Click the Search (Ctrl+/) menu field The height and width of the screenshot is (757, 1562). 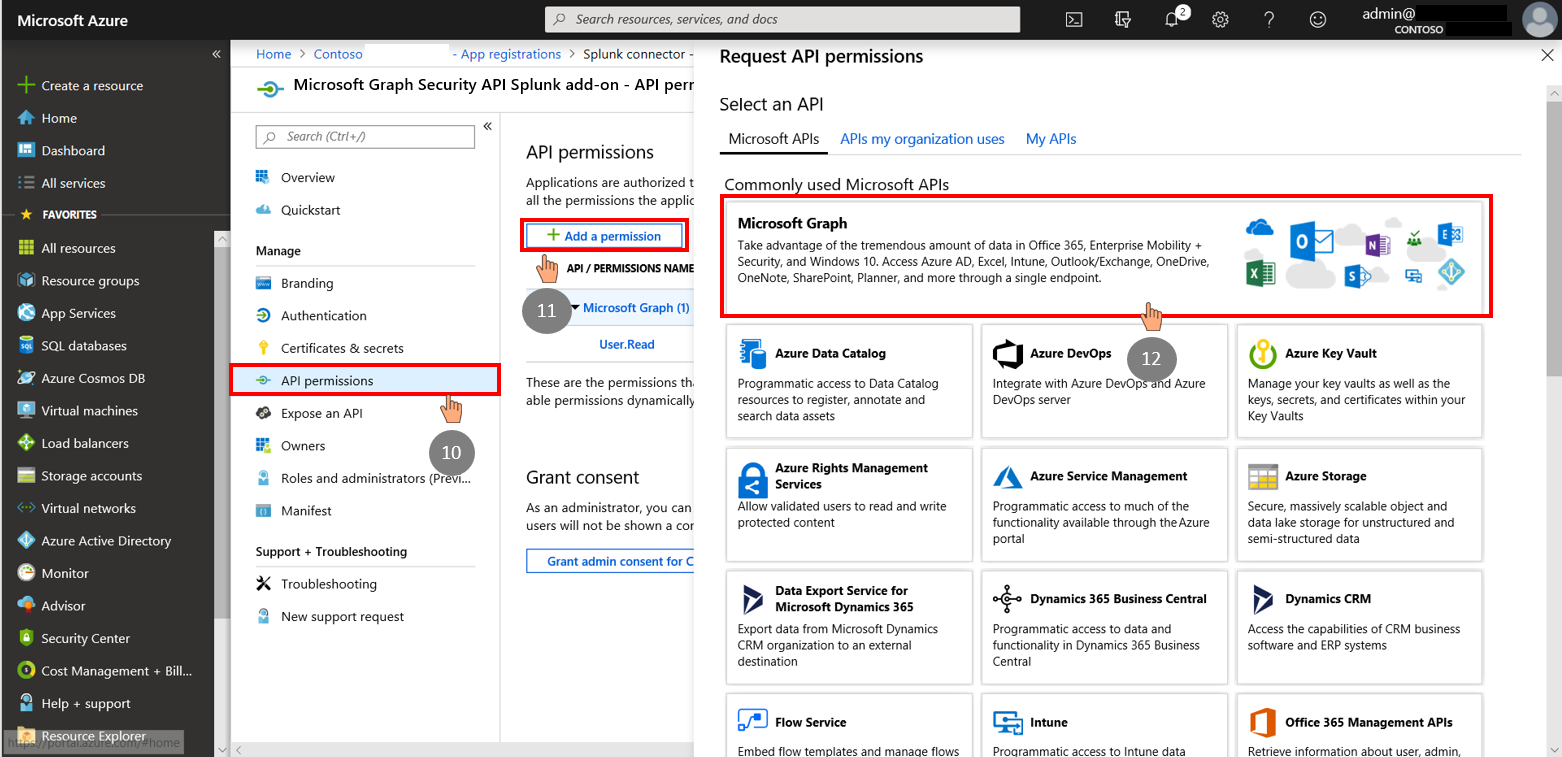pyautogui.click(x=365, y=137)
